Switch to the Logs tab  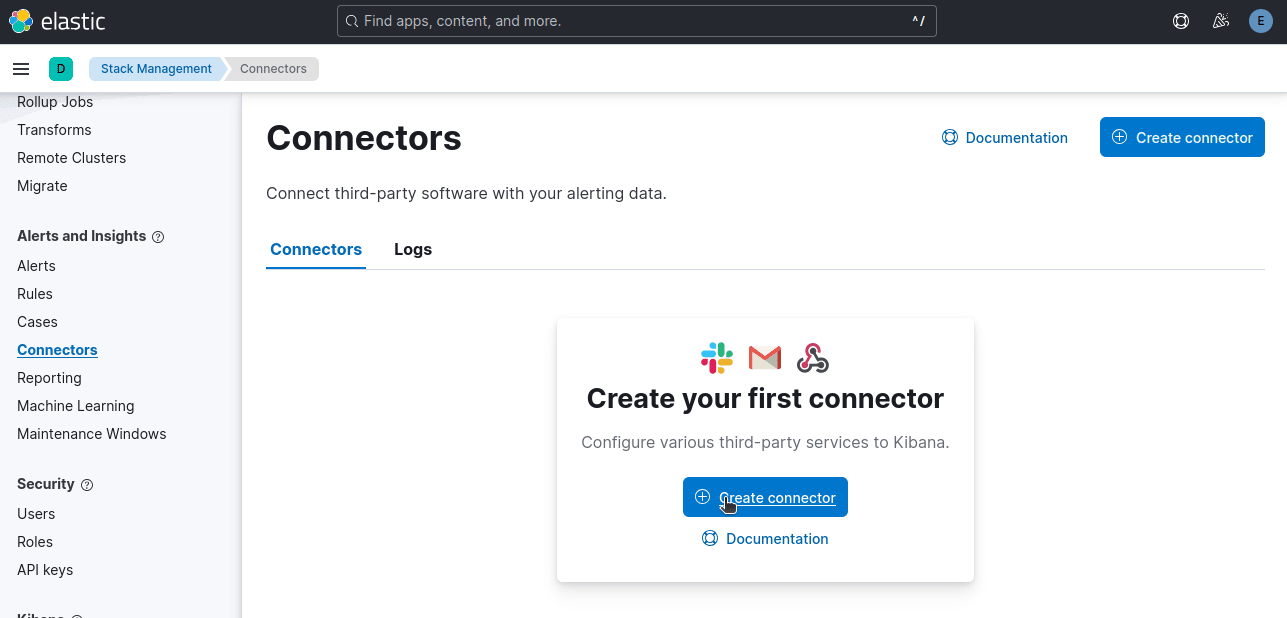pos(413,249)
